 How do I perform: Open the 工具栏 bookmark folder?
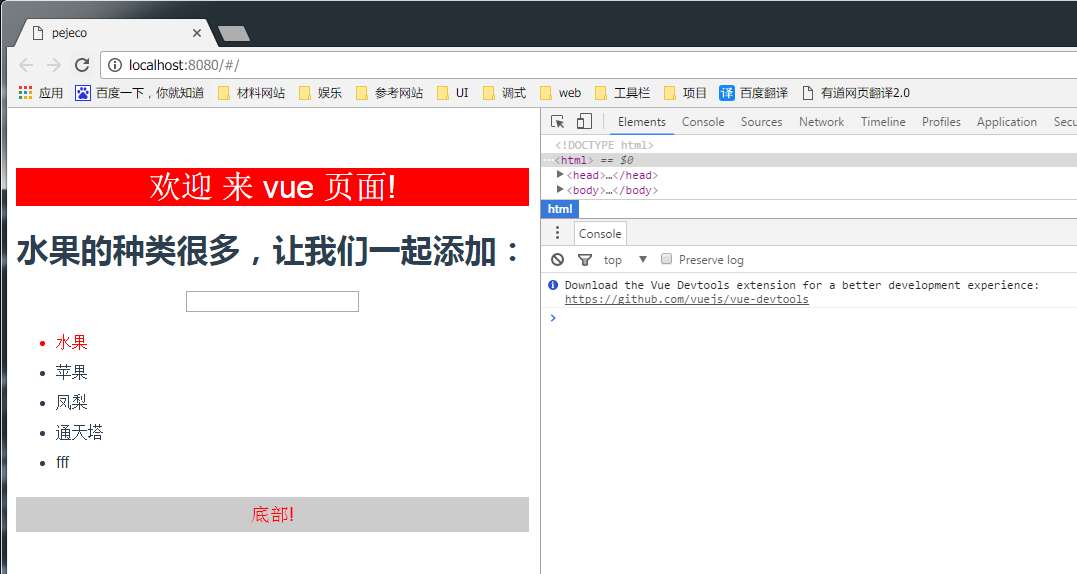pyautogui.click(x=622, y=93)
